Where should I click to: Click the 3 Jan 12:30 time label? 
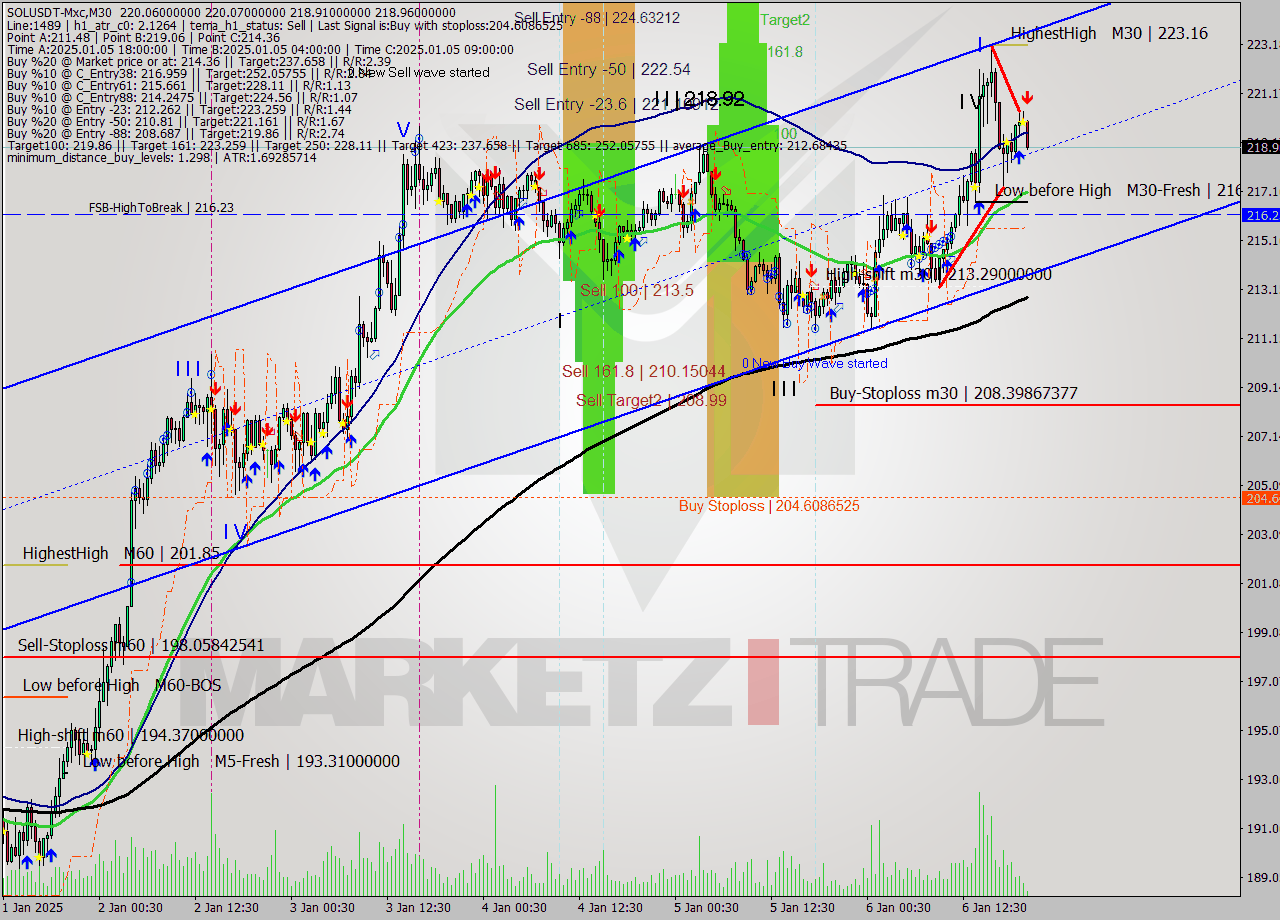coord(420,907)
